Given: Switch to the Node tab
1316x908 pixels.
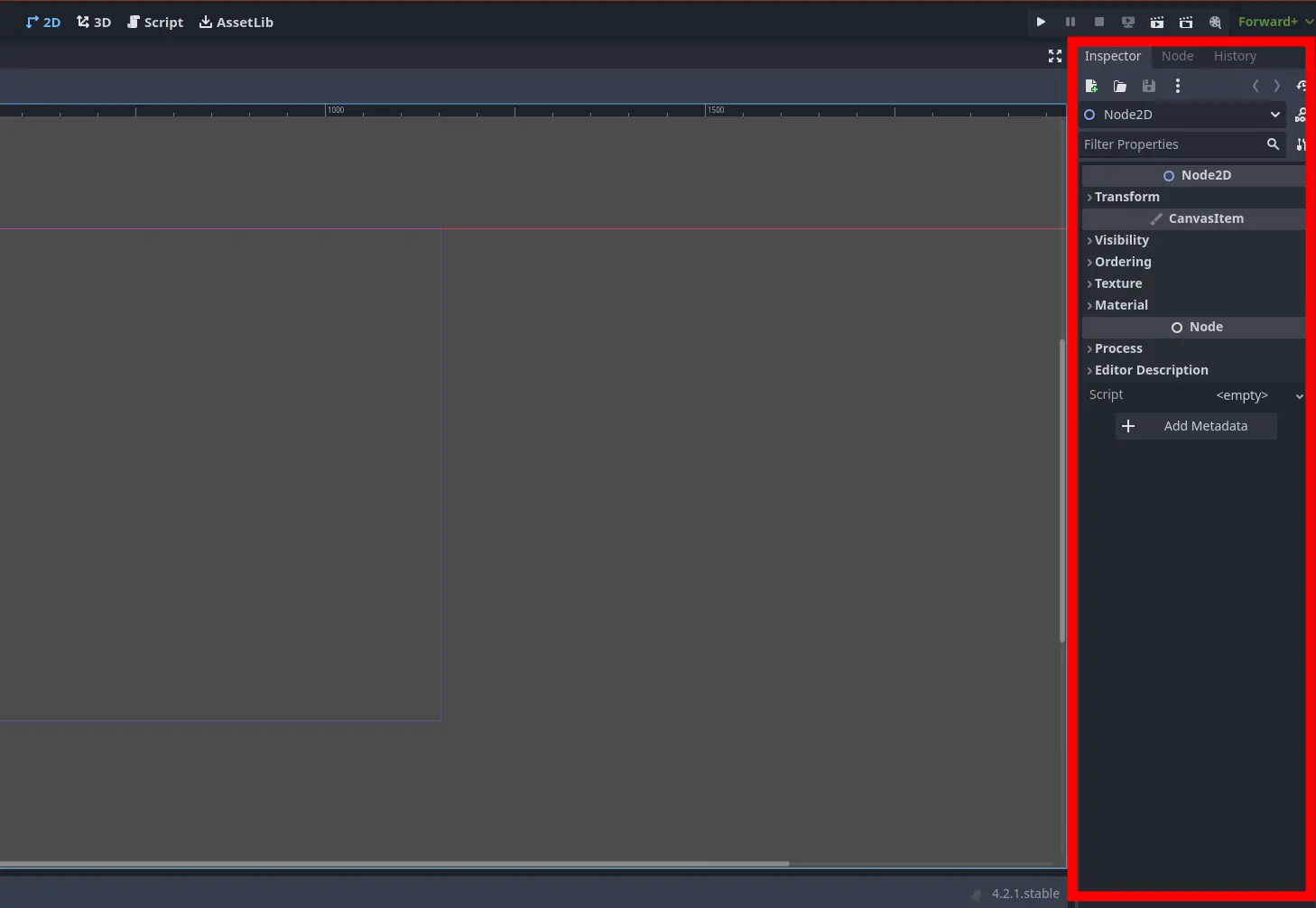Looking at the screenshot, I should [x=1177, y=56].
